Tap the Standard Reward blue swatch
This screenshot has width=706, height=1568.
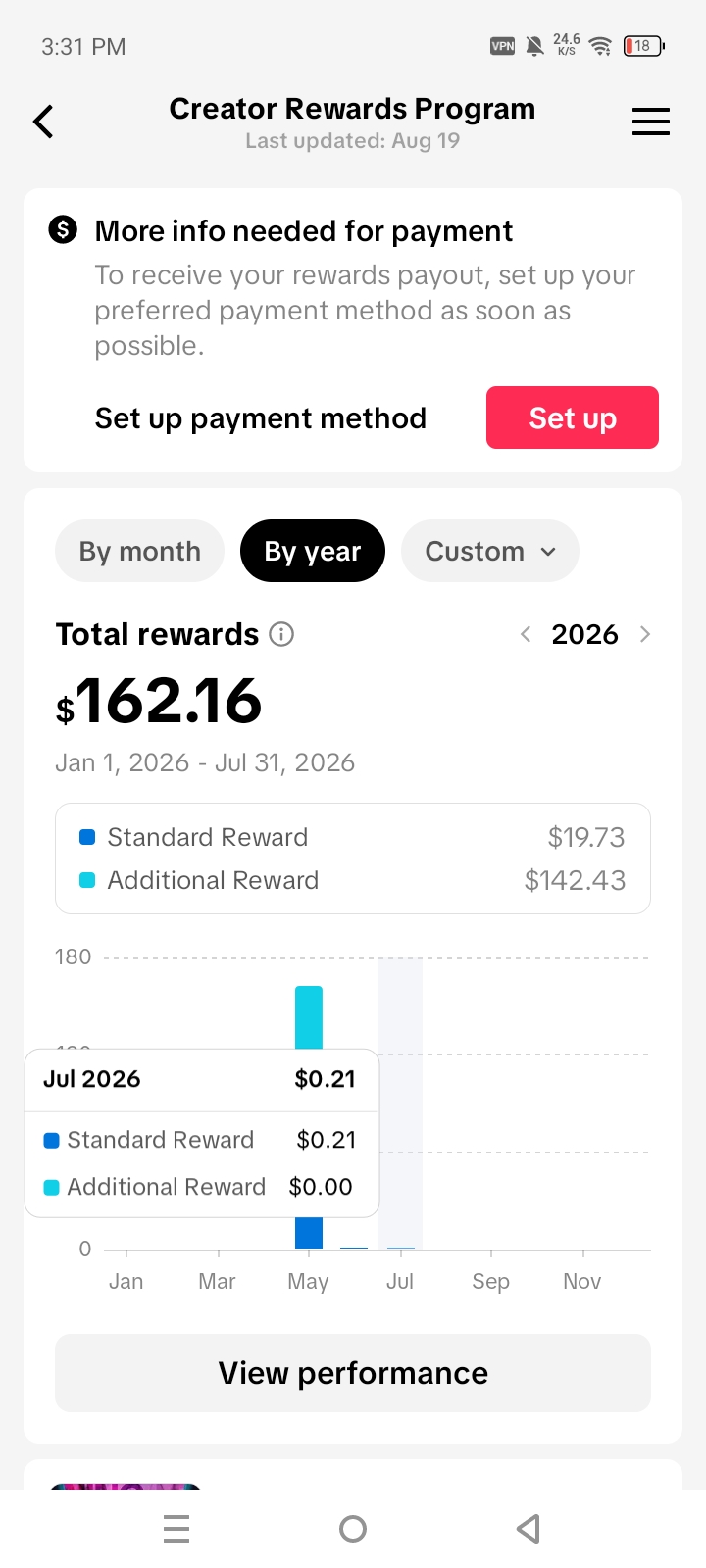pos(87,837)
